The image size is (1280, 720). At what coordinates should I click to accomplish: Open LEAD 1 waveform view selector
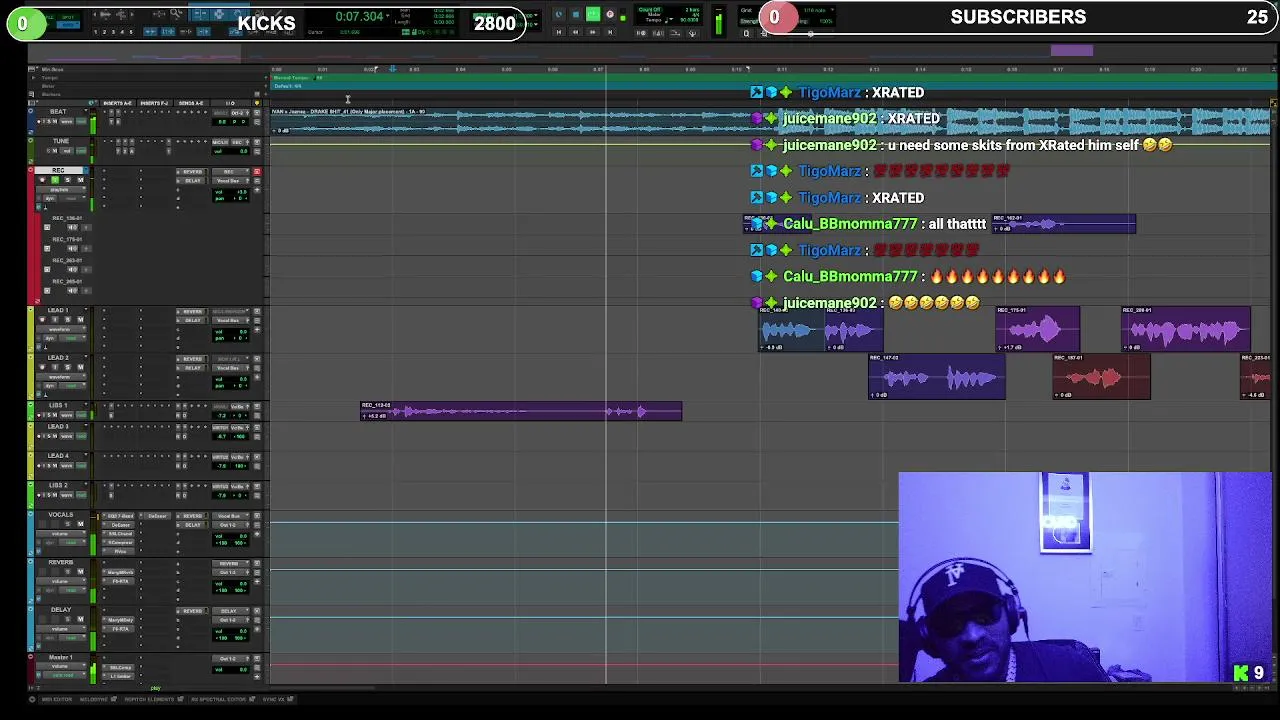point(61,329)
